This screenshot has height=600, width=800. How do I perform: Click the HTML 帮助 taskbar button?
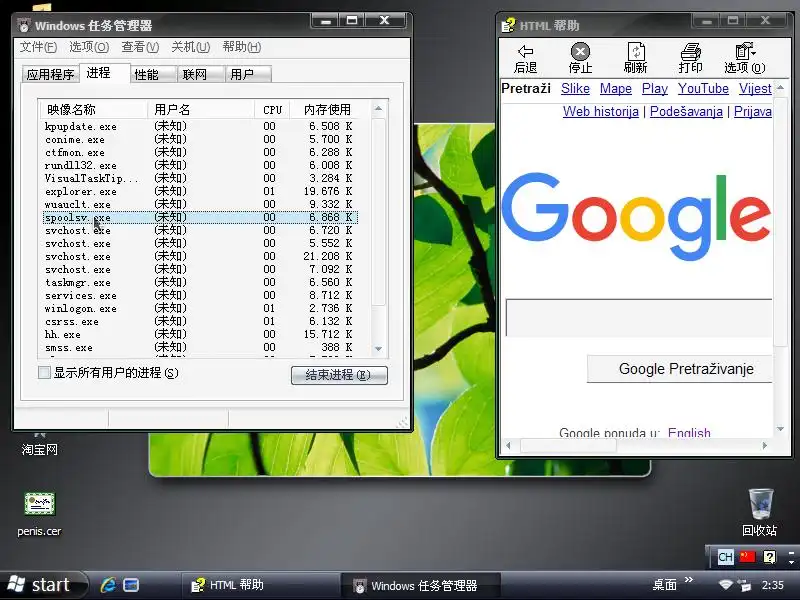click(260, 585)
